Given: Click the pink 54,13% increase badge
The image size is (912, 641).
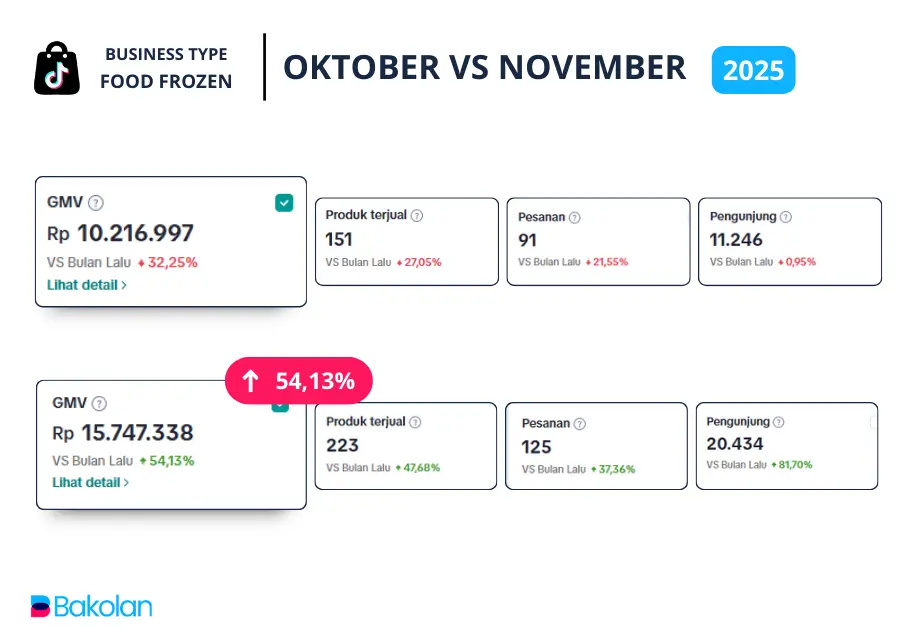Looking at the screenshot, I should [x=298, y=381].
